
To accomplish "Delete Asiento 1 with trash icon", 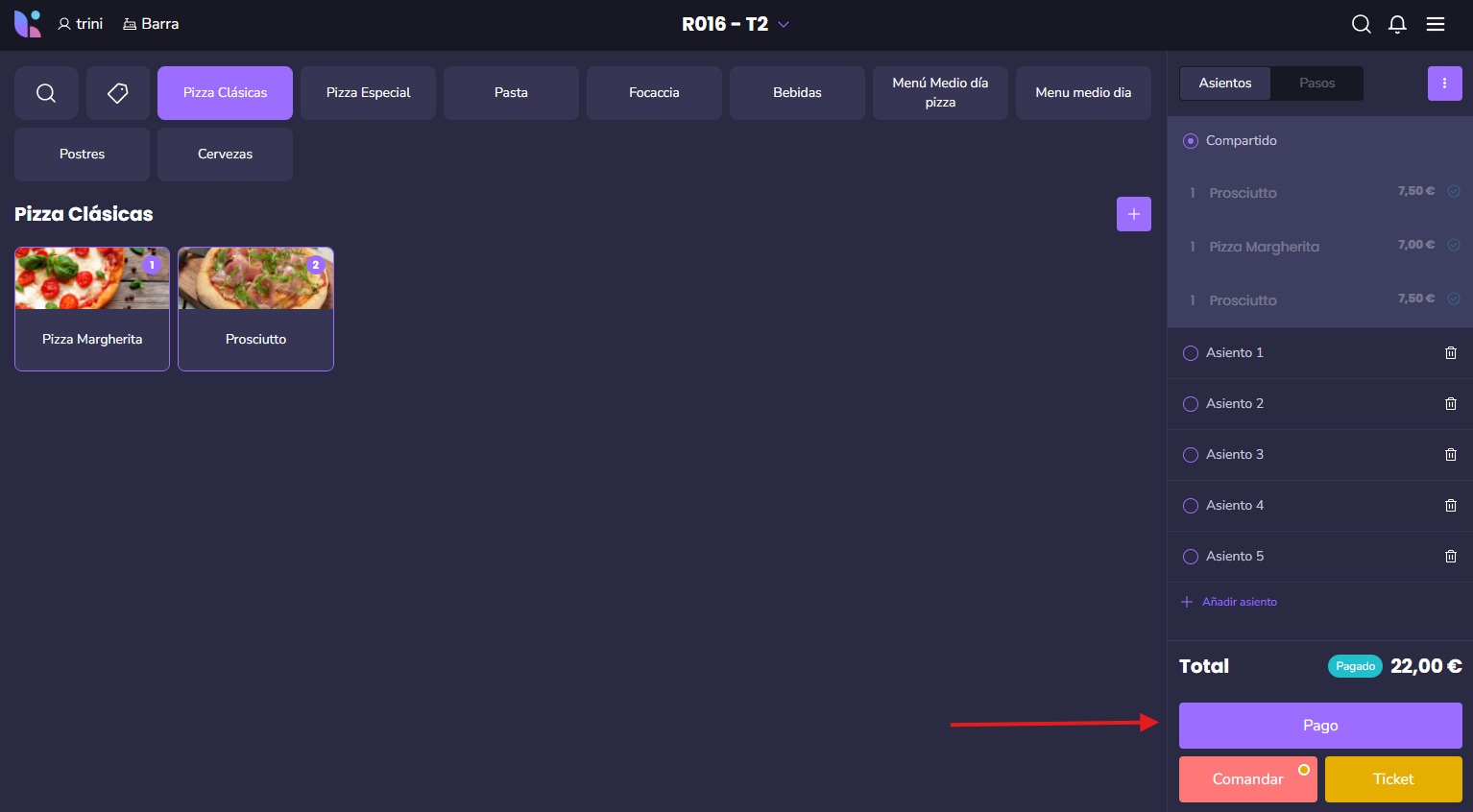I will click(x=1450, y=353).
